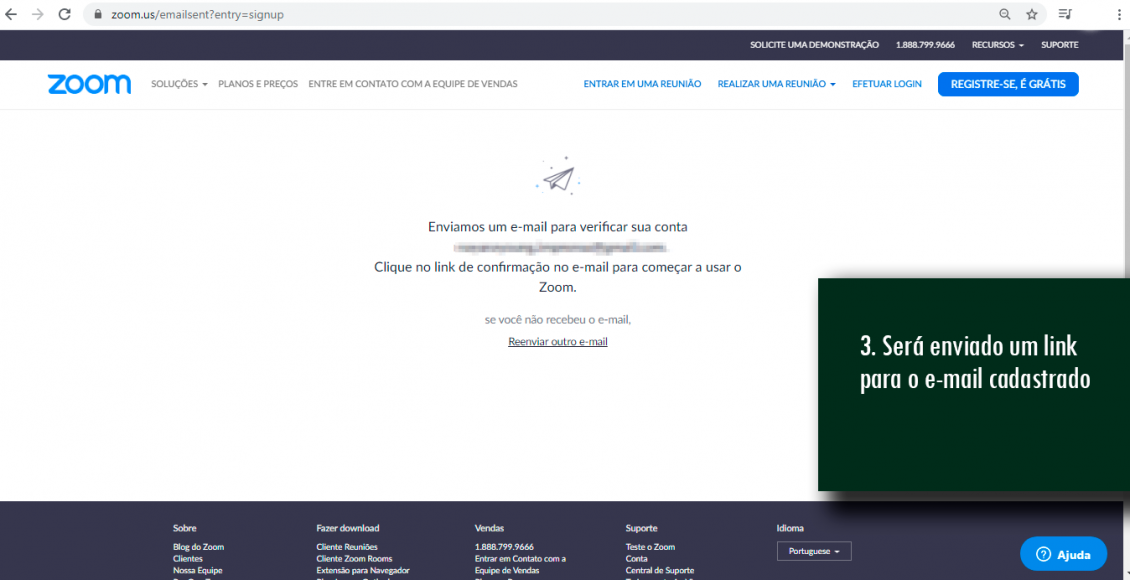Open Teste o Zoom footer link
This screenshot has height=580, width=1130.
(x=650, y=547)
